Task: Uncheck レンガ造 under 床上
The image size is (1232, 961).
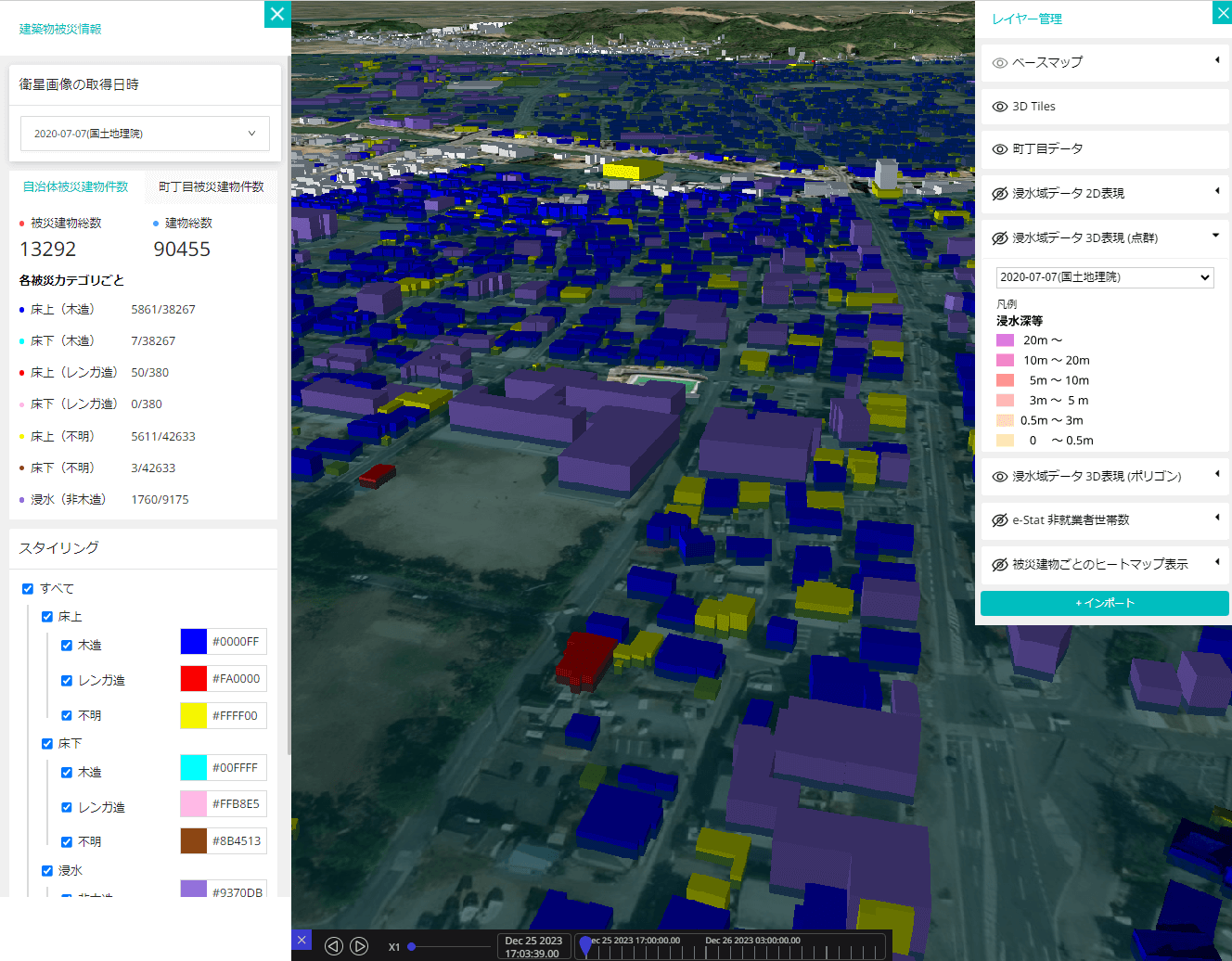Action: pos(67,681)
